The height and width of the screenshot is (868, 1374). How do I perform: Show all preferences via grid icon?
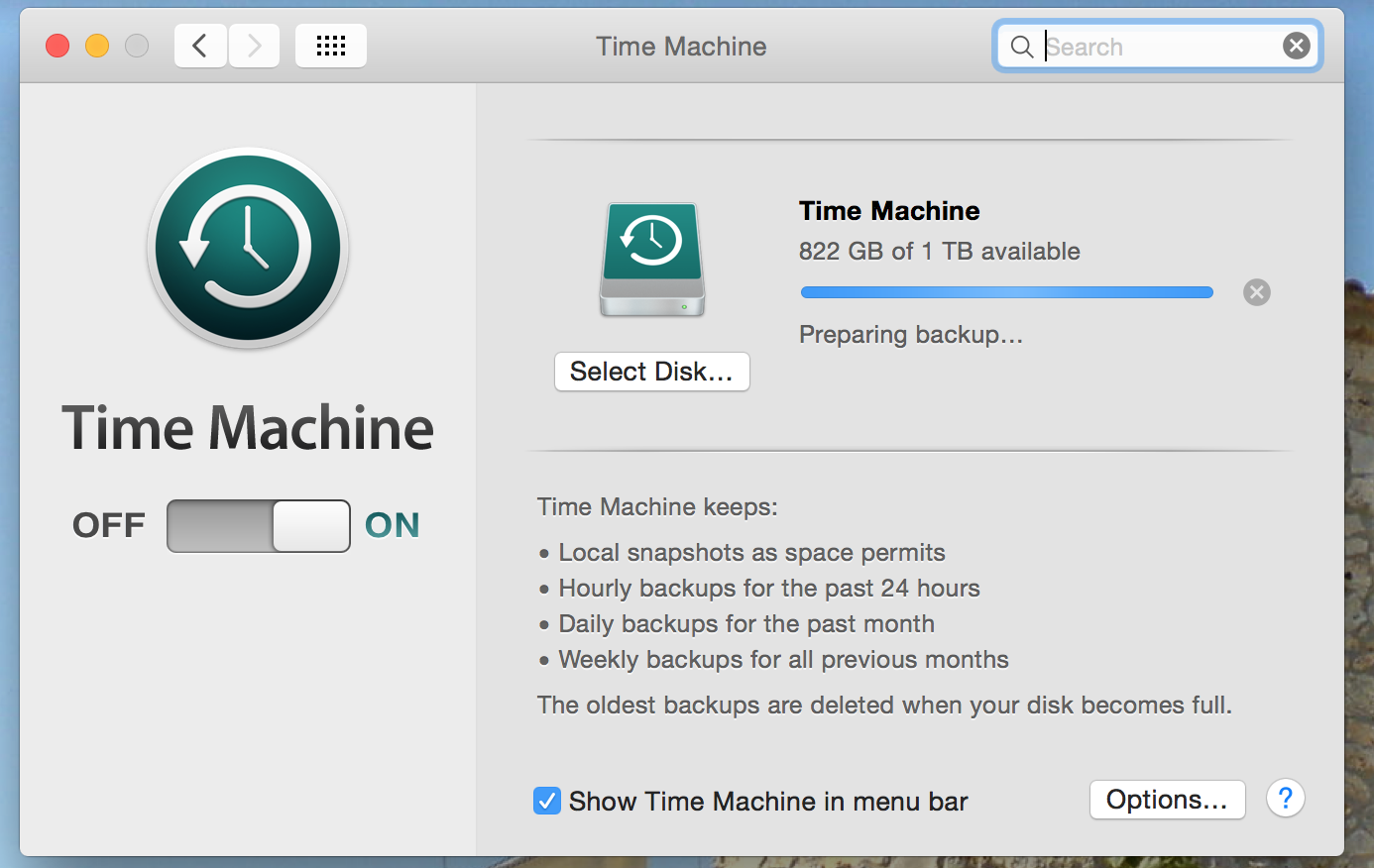331,46
